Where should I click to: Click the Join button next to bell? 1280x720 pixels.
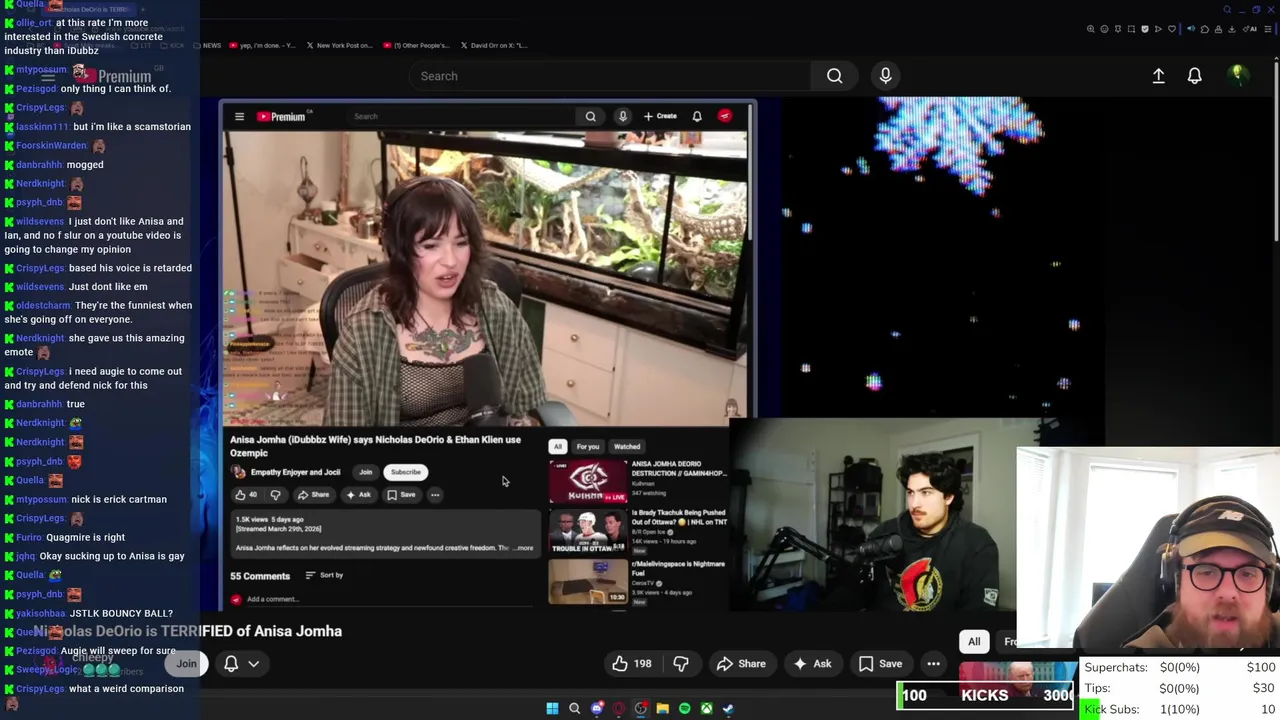(187, 664)
